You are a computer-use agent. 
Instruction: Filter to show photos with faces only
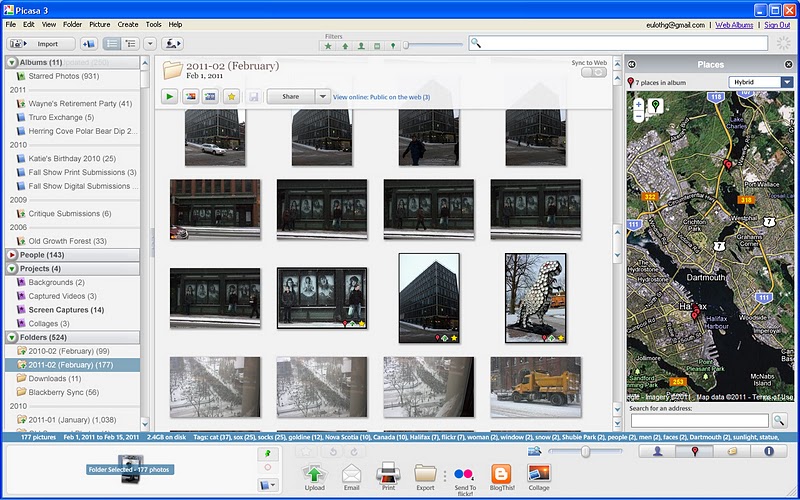(x=361, y=46)
